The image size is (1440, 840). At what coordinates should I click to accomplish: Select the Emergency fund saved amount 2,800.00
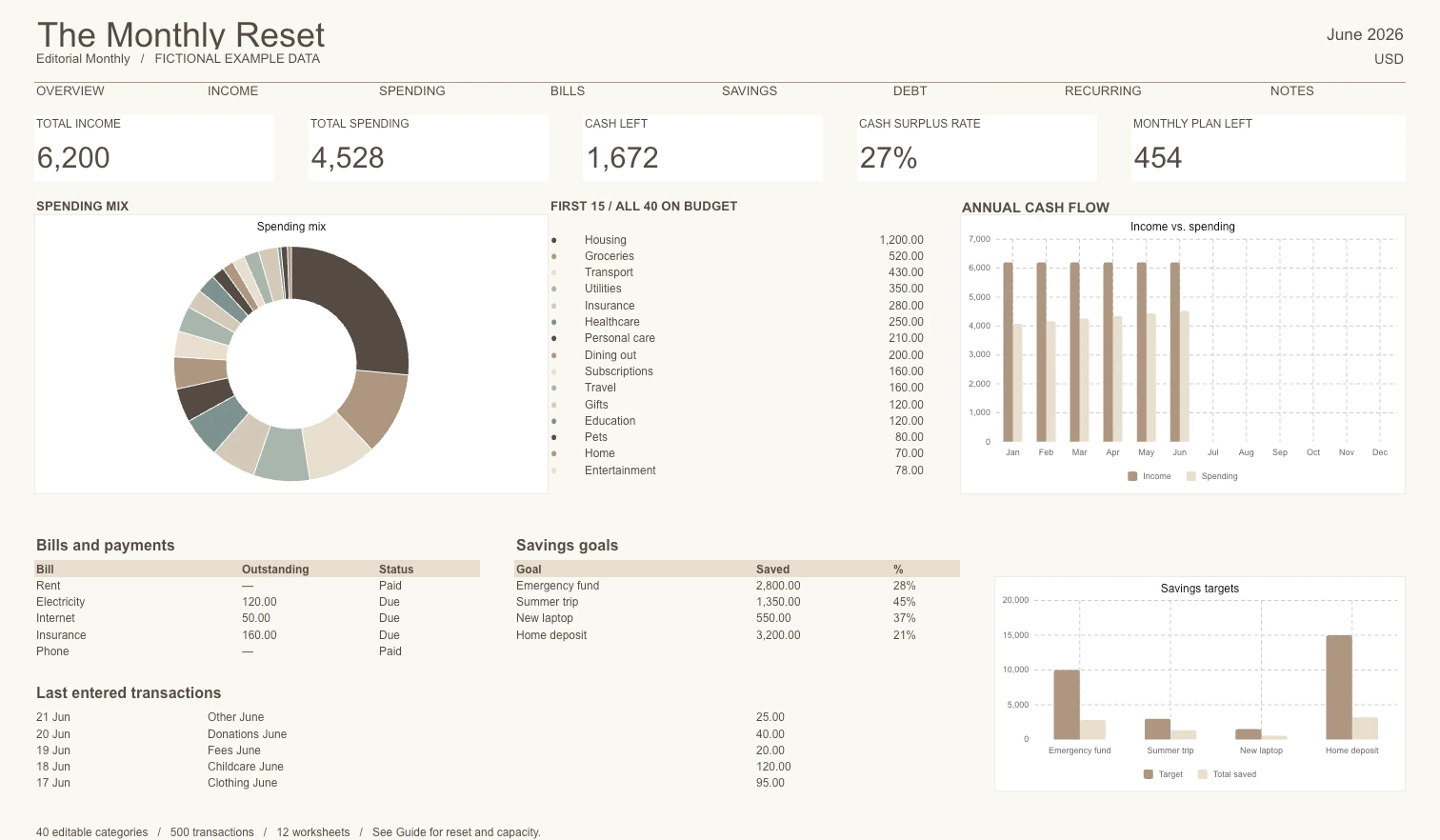click(778, 586)
